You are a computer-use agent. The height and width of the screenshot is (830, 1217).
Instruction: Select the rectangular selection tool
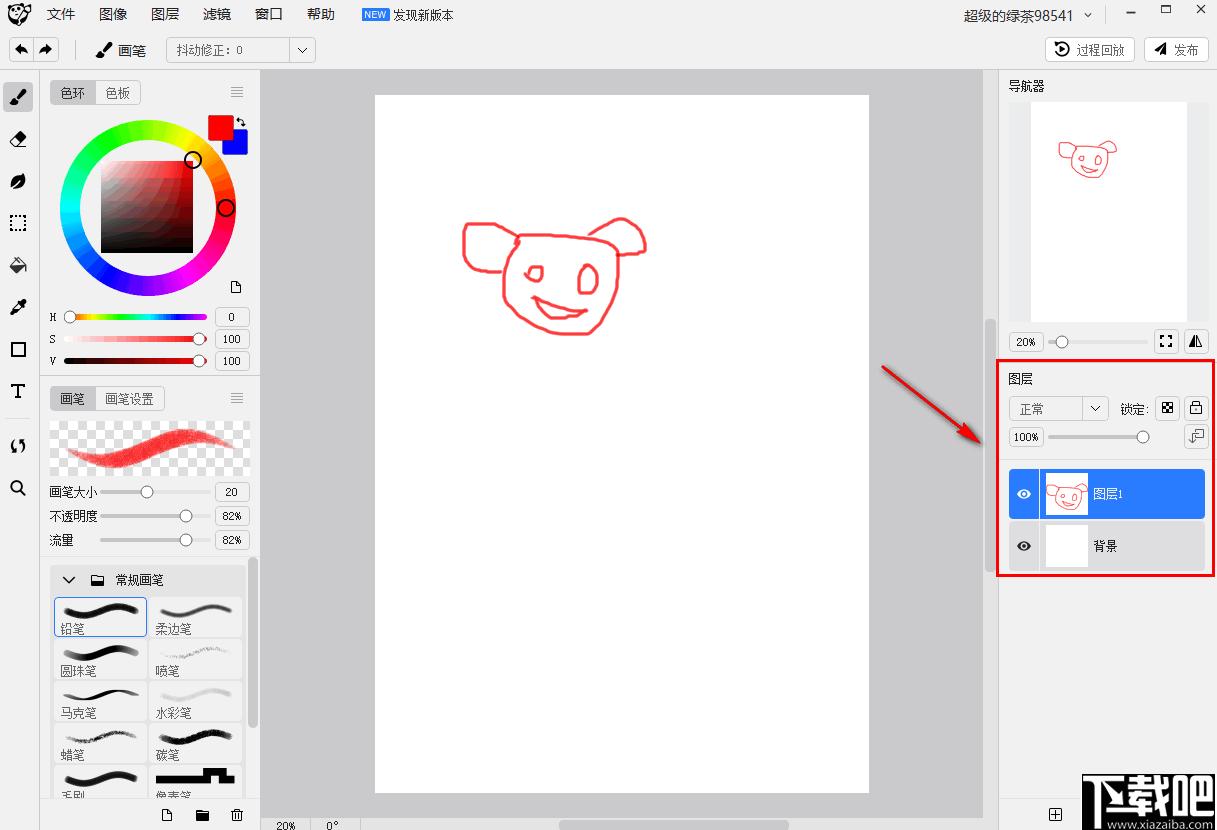pos(18,223)
